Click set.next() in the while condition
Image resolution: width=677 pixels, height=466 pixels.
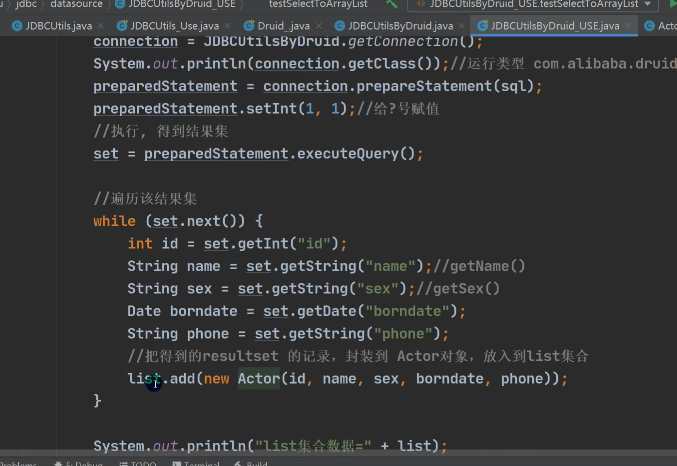click(195, 221)
